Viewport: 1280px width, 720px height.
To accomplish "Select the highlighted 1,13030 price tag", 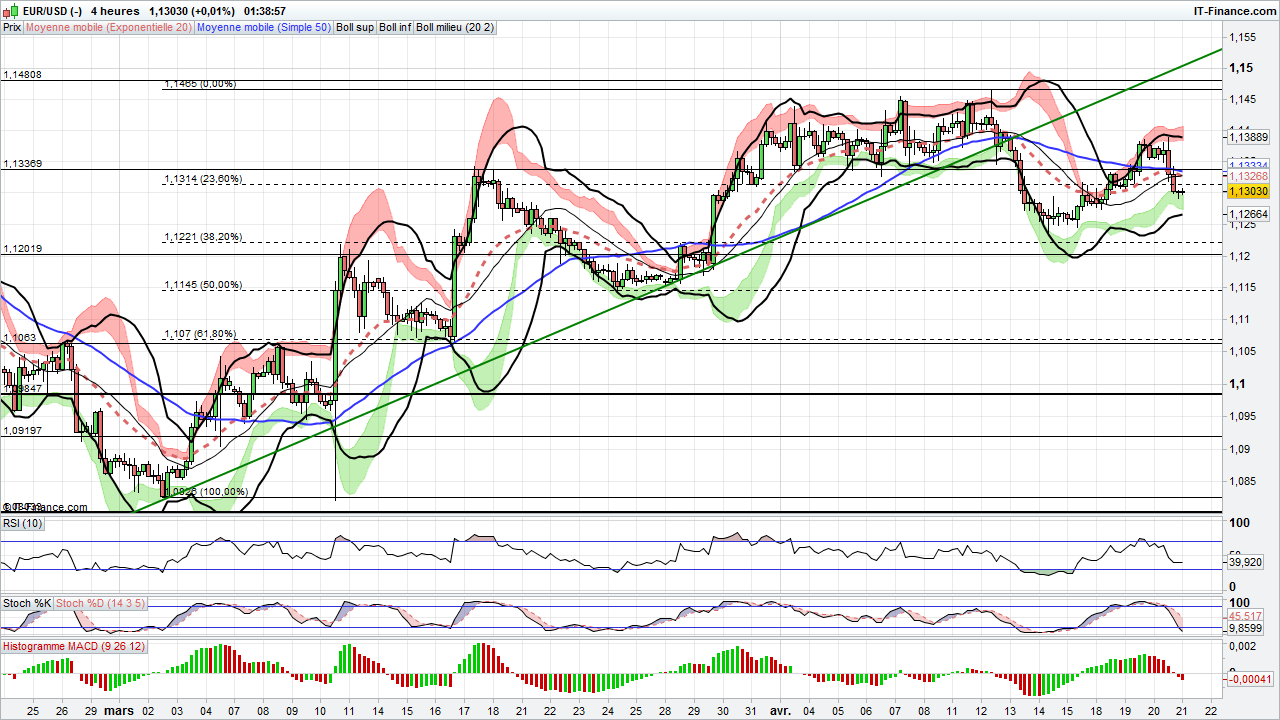I will tap(1247, 190).
